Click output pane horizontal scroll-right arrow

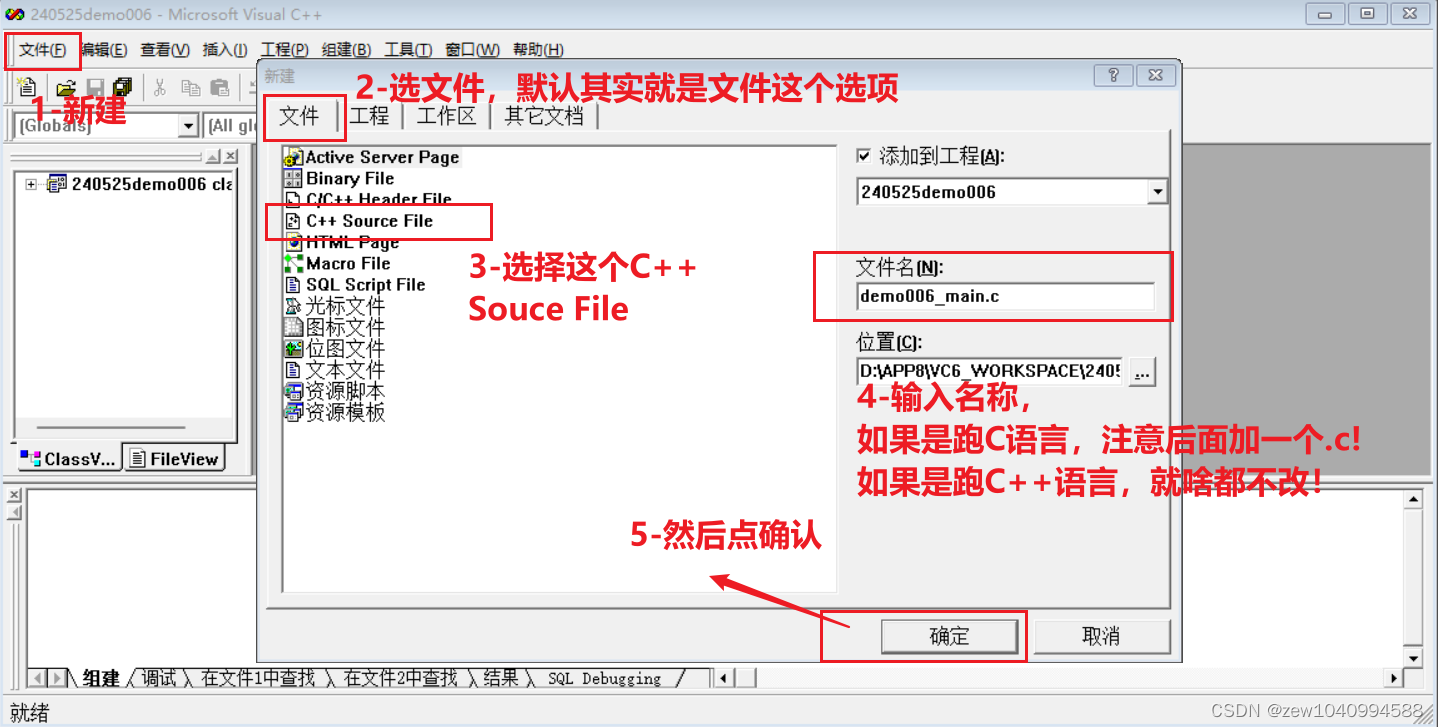(x=1394, y=678)
